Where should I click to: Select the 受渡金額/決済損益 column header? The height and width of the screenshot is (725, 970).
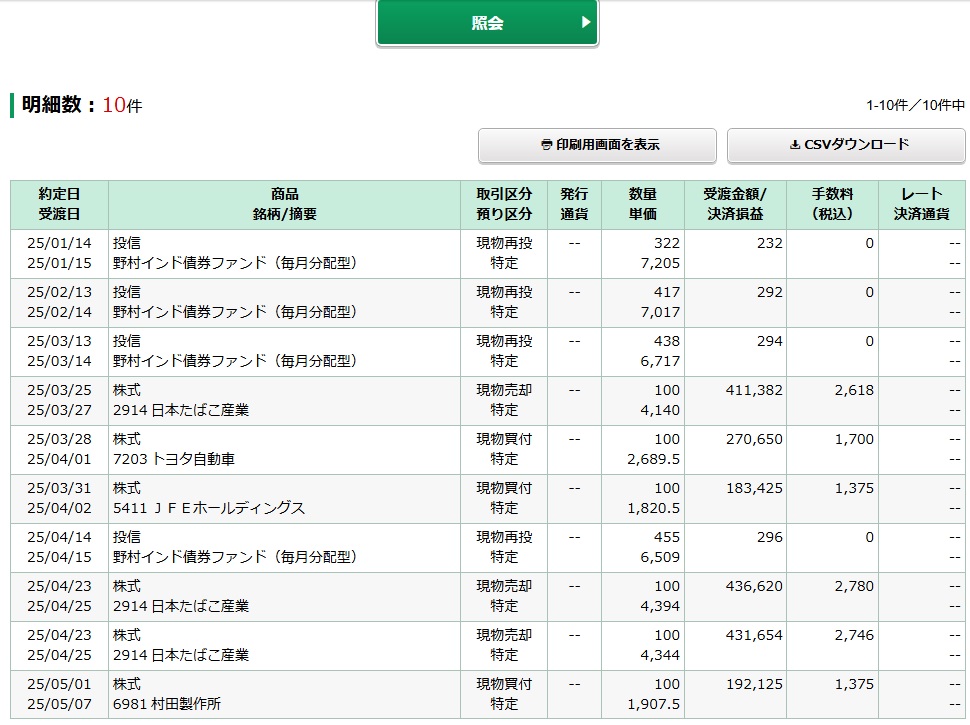(735, 204)
